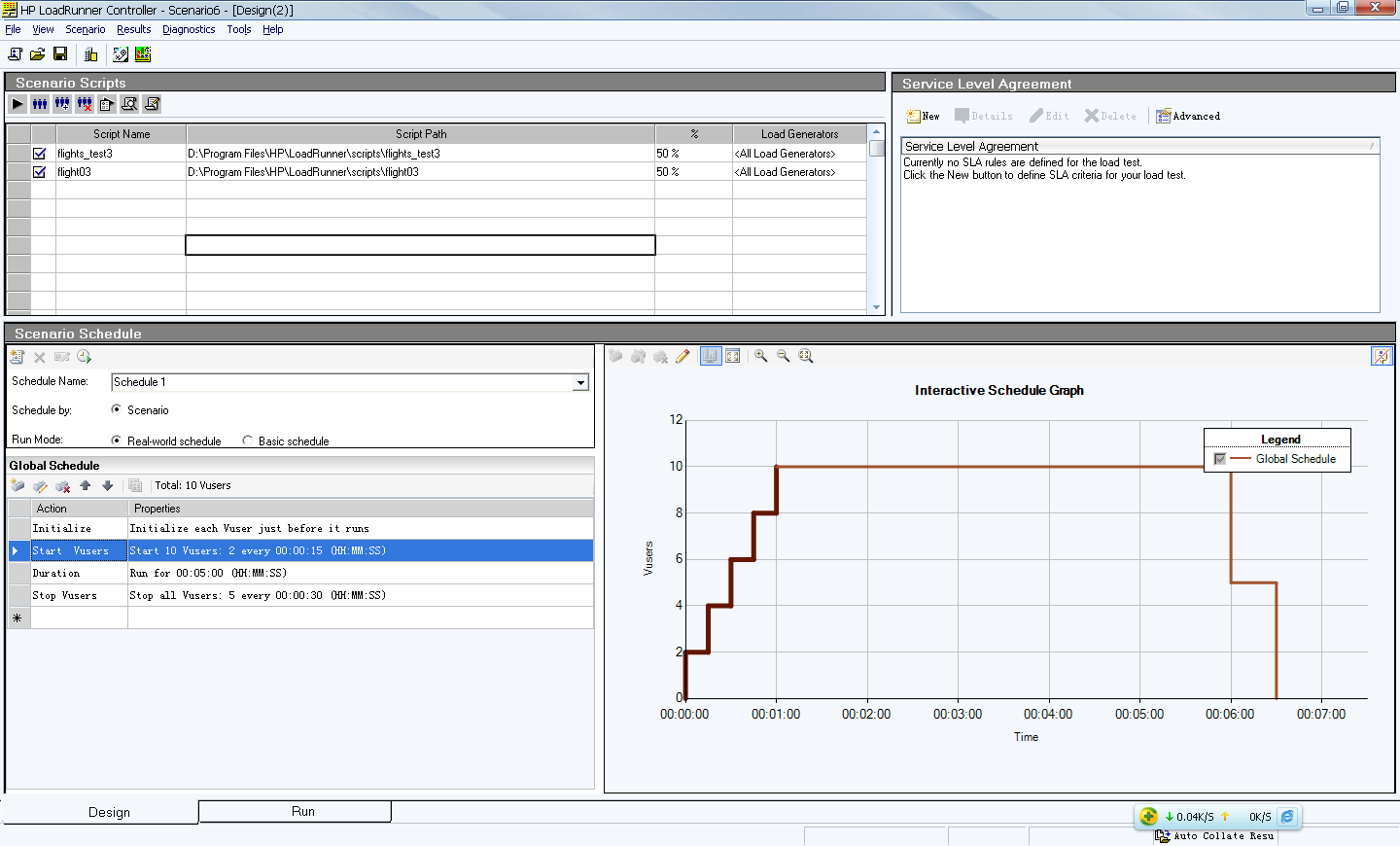Click Zoom In on schedule graph
The width and height of the screenshot is (1400, 846).
[x=760, y=356]
